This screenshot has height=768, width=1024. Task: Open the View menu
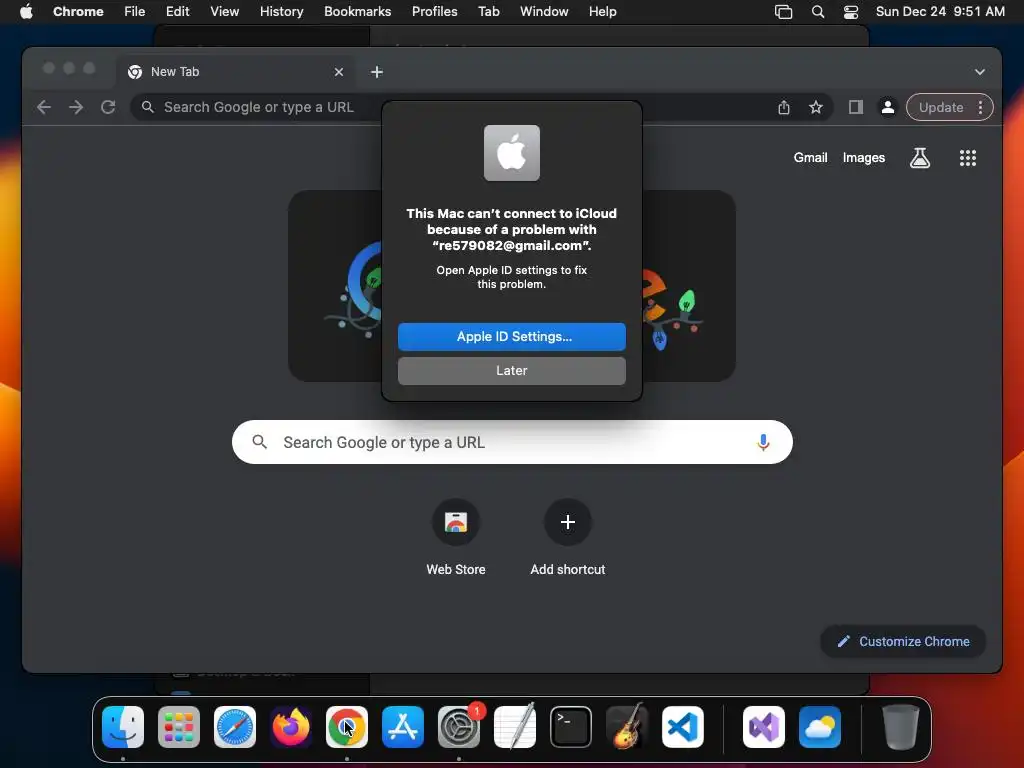tap(224, 11)
